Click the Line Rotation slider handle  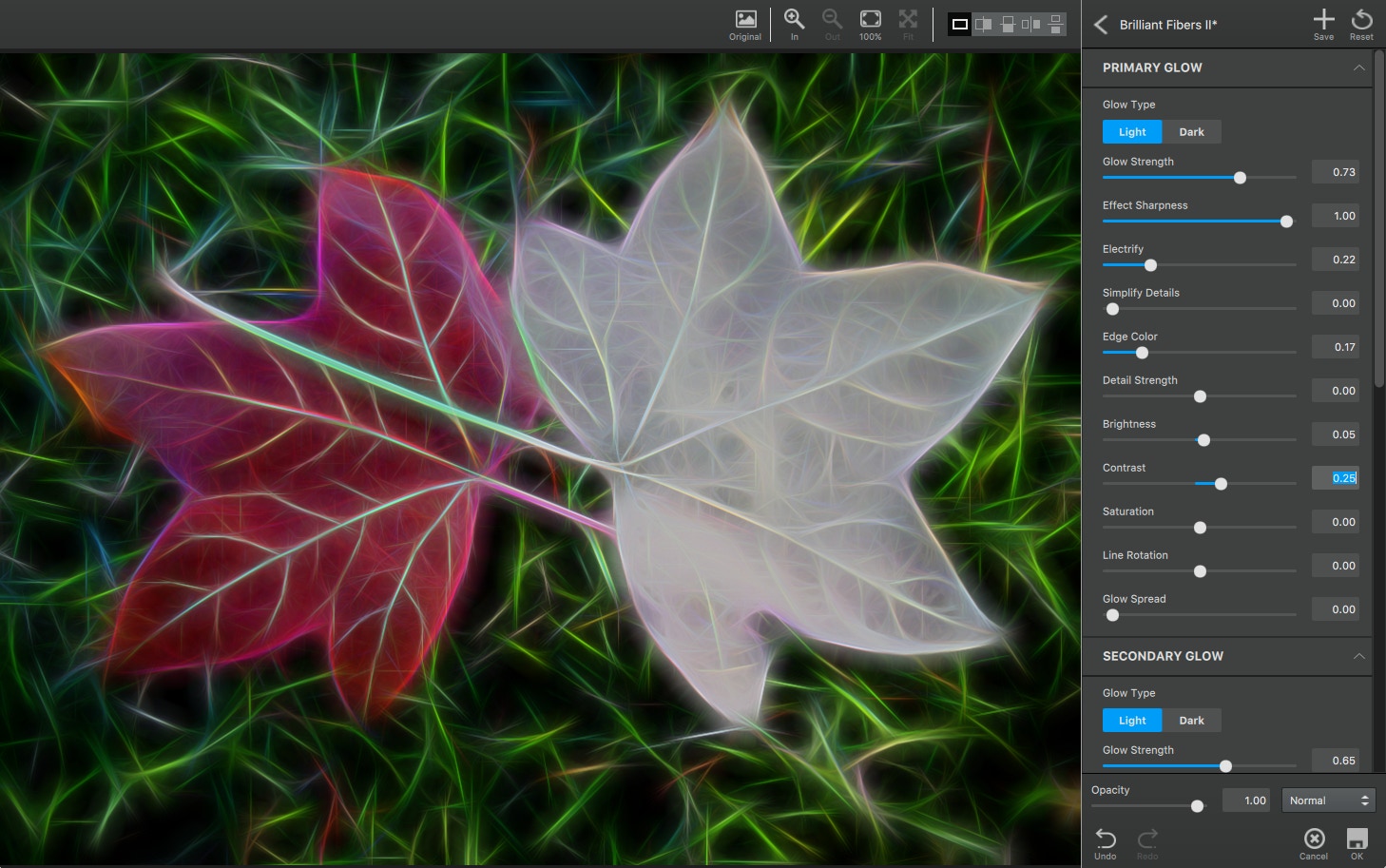pyautogui.click(x=1200, y=571)
